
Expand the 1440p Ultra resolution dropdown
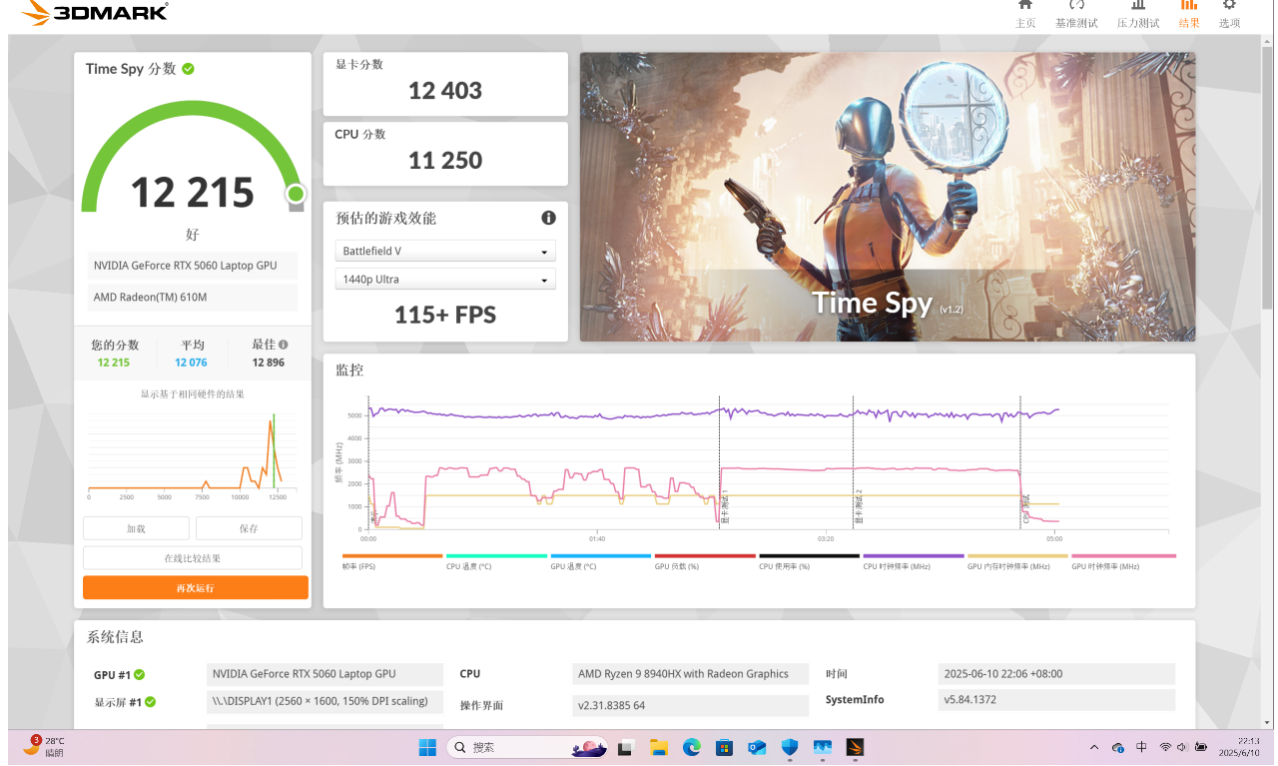click(x=445, y=280)
